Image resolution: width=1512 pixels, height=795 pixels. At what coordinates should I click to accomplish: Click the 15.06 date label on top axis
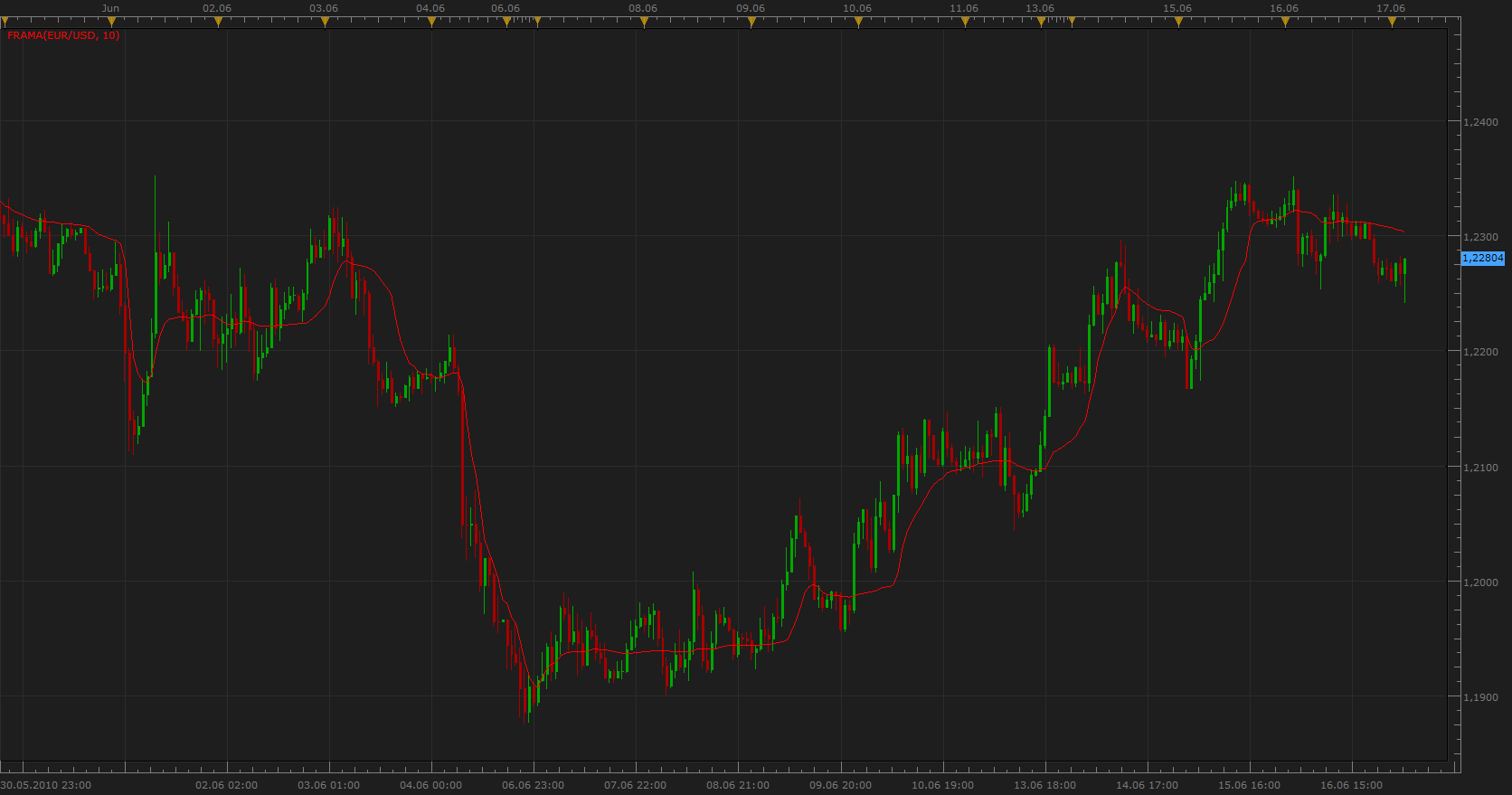click(x=1177, y=8)
